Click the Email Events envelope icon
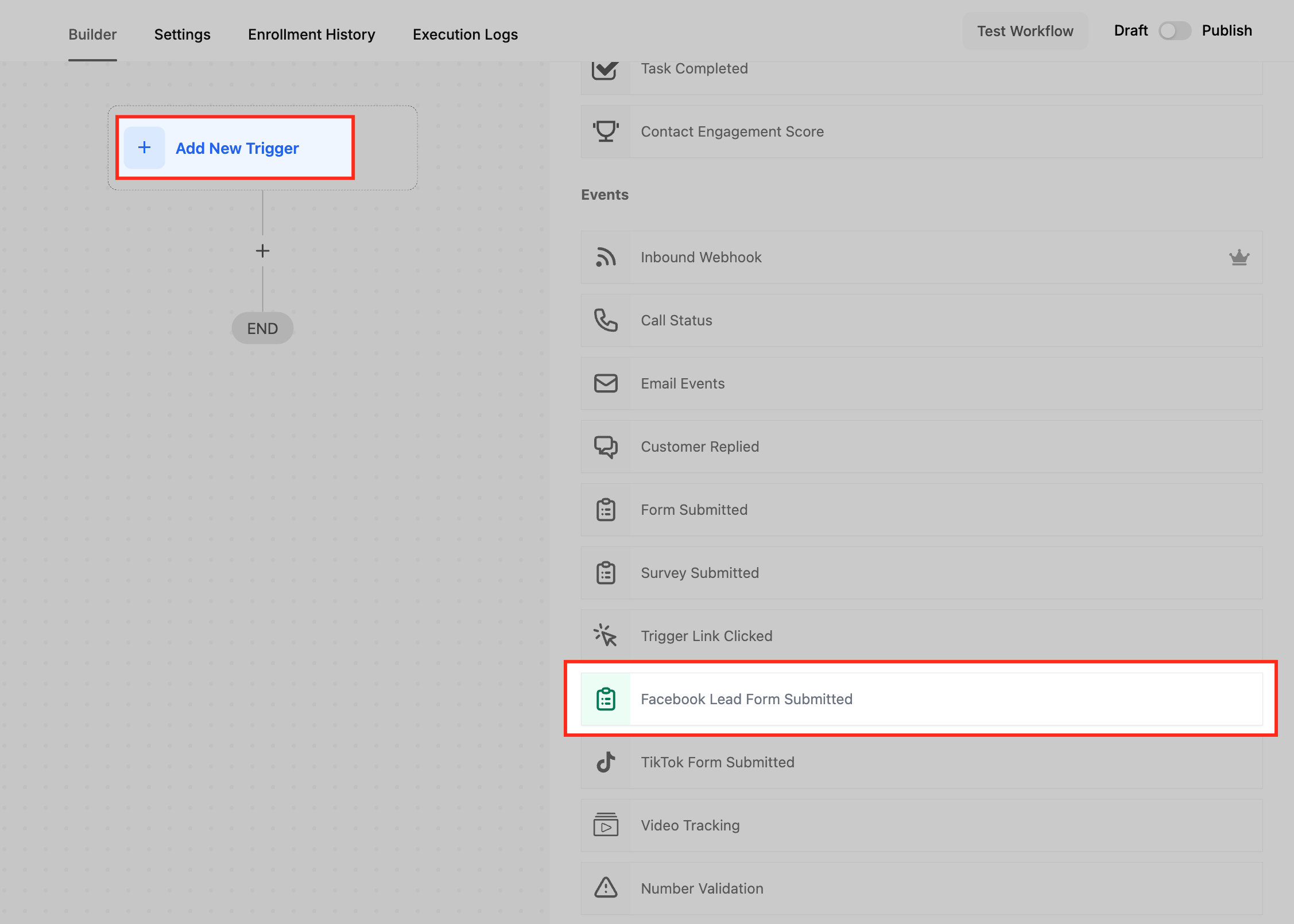1294x924 pixels. [x=605, y=383]
